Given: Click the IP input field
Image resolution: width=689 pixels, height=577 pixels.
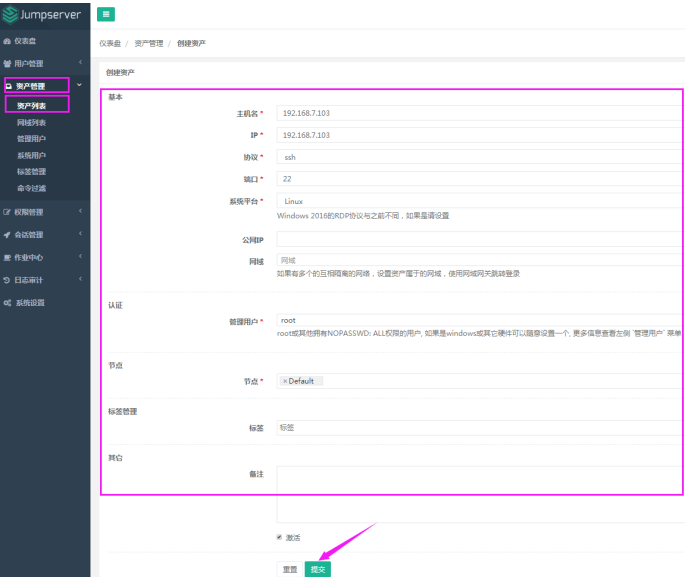Looking at the screenshot, I should [x=480, y=135].
